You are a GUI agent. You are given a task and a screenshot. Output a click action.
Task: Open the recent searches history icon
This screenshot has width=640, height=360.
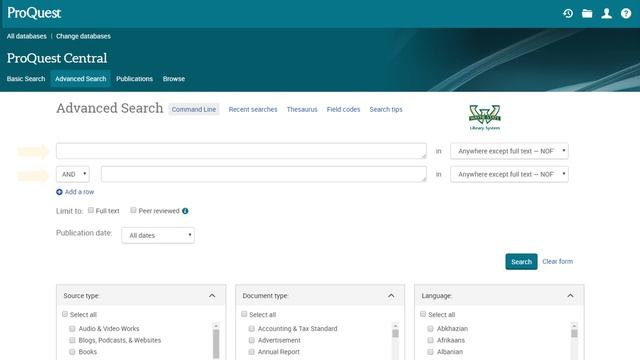pyautogui.click(x=568, y=13)
